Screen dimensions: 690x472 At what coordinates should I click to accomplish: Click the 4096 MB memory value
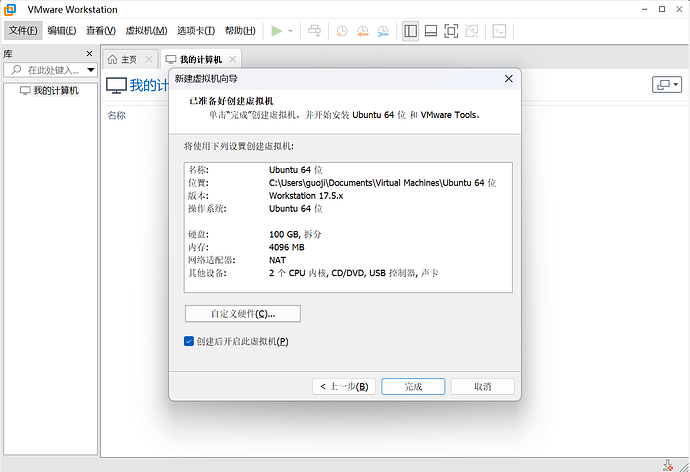(286, 247)
